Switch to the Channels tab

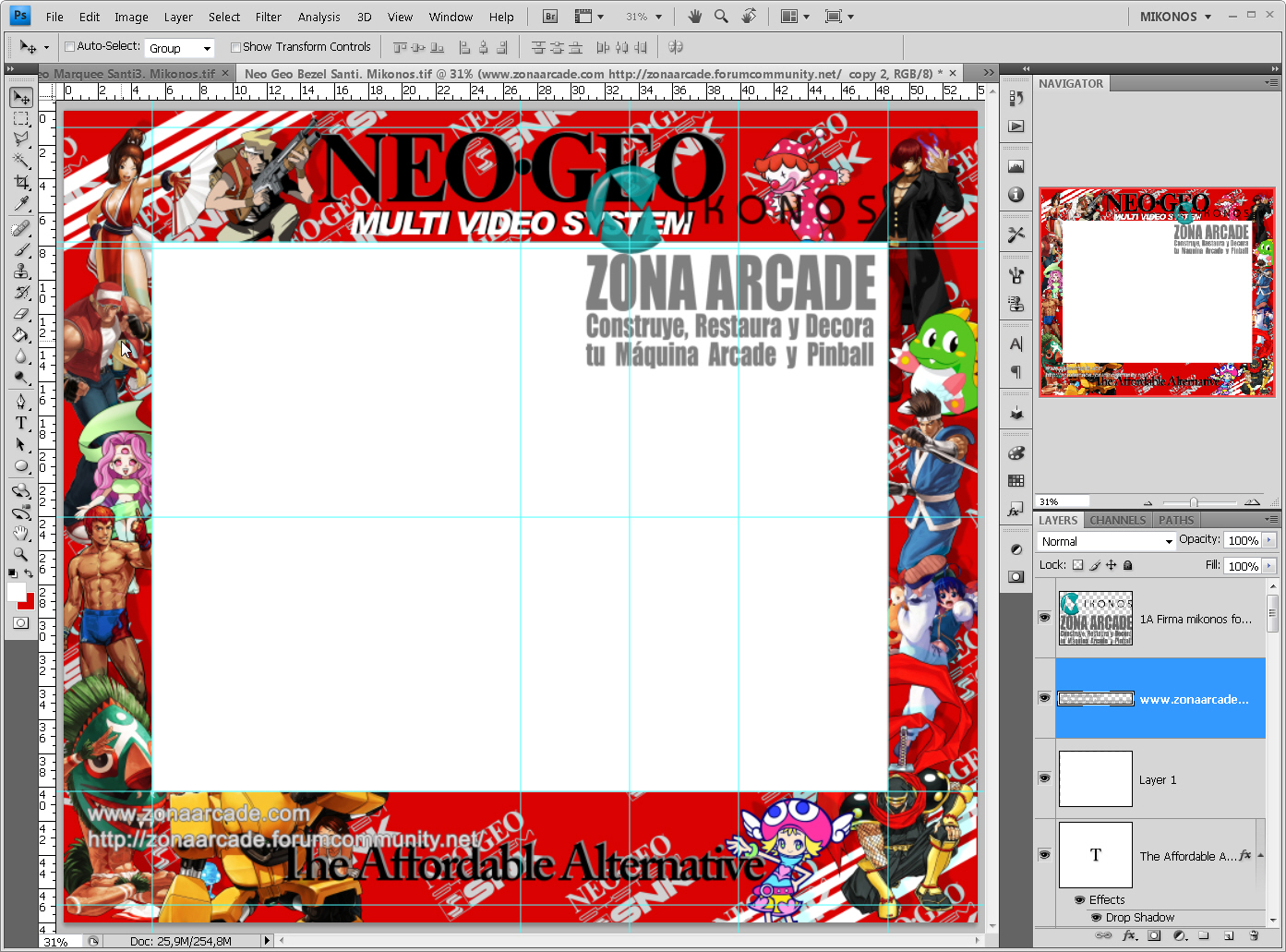pos(1117,520)
